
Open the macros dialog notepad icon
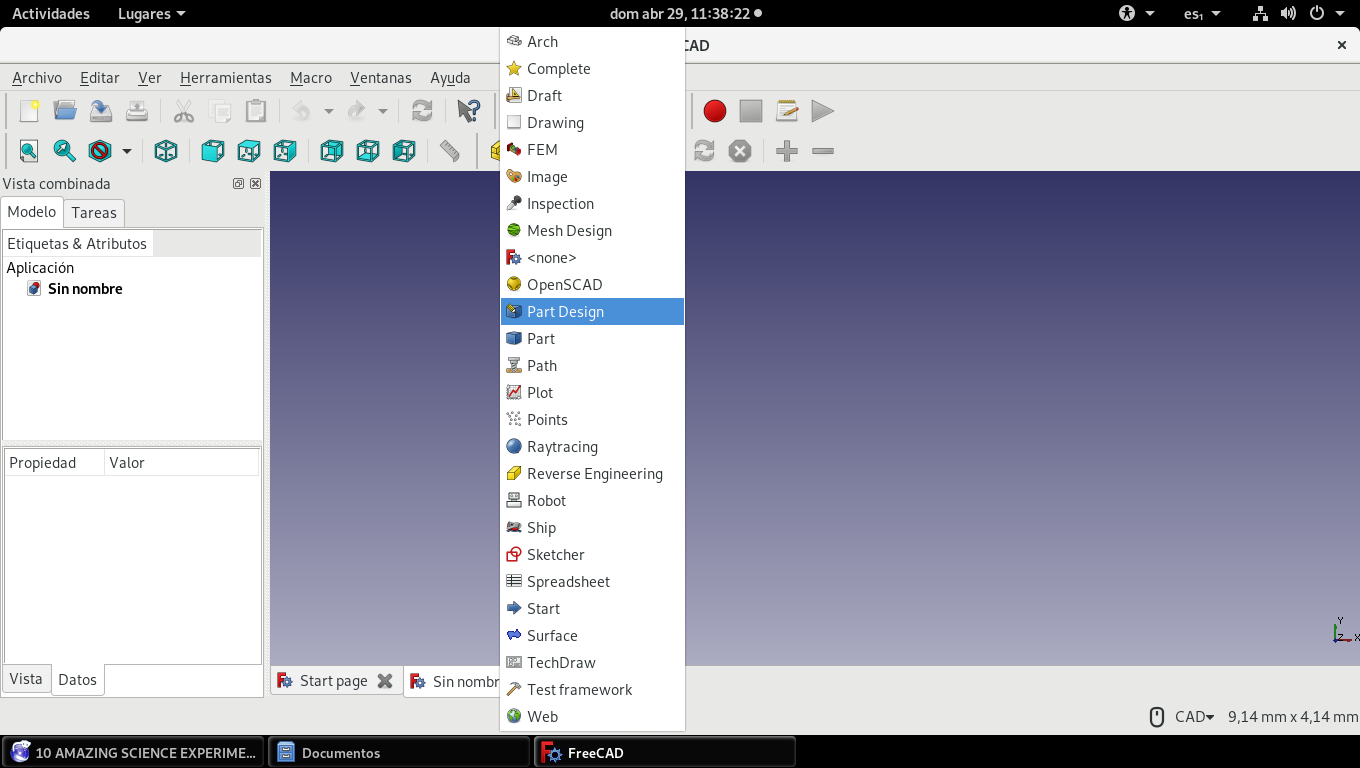coord(787,111)
